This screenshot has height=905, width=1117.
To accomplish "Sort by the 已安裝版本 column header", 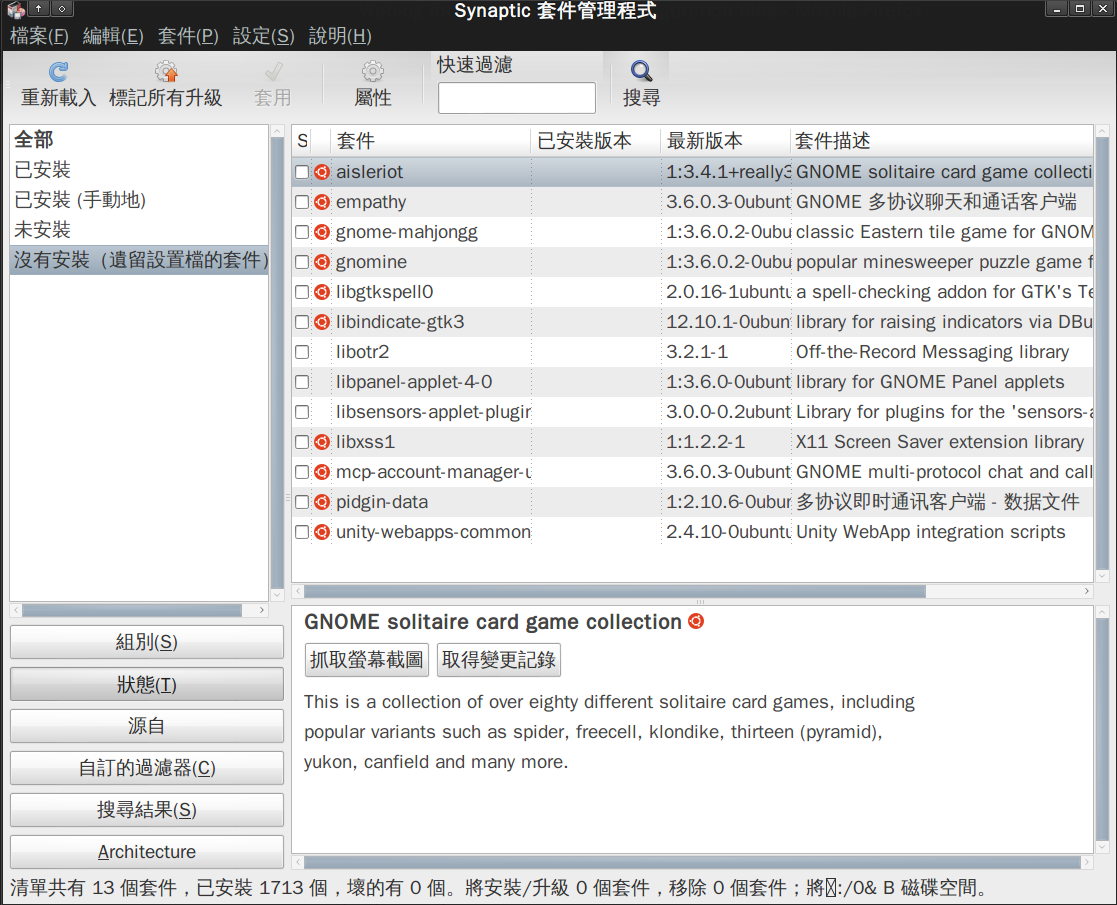I will tap(596, 140).
